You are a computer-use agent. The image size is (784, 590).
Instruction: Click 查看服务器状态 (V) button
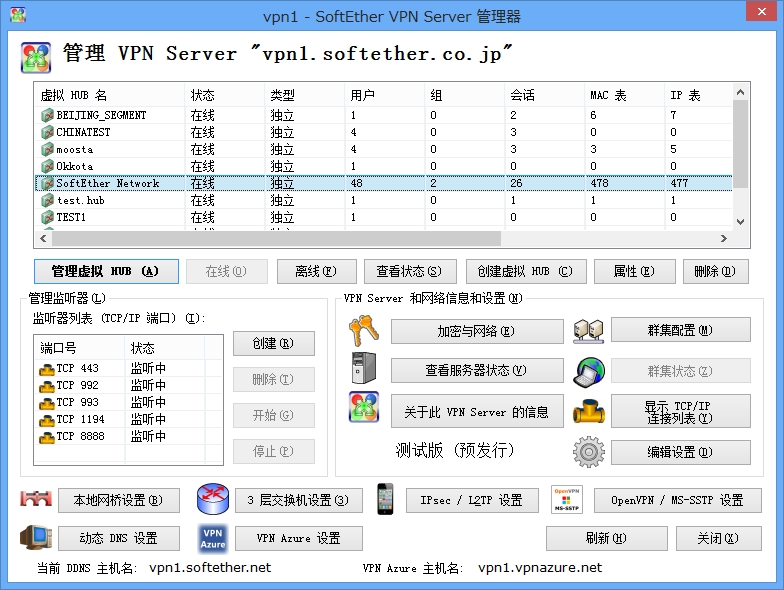(477, 370)
